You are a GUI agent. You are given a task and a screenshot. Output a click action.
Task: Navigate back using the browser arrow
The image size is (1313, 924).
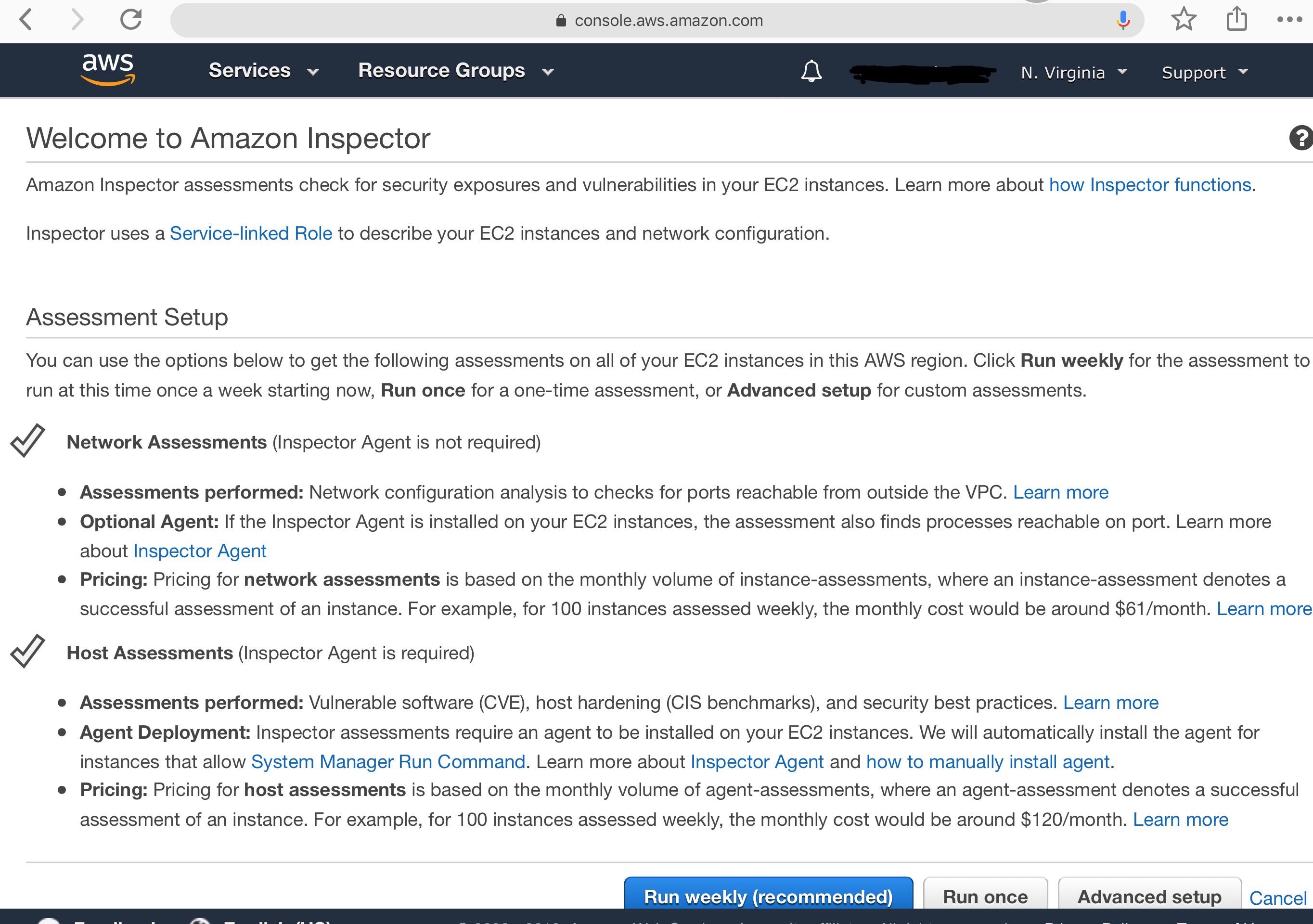coord(25,19)
